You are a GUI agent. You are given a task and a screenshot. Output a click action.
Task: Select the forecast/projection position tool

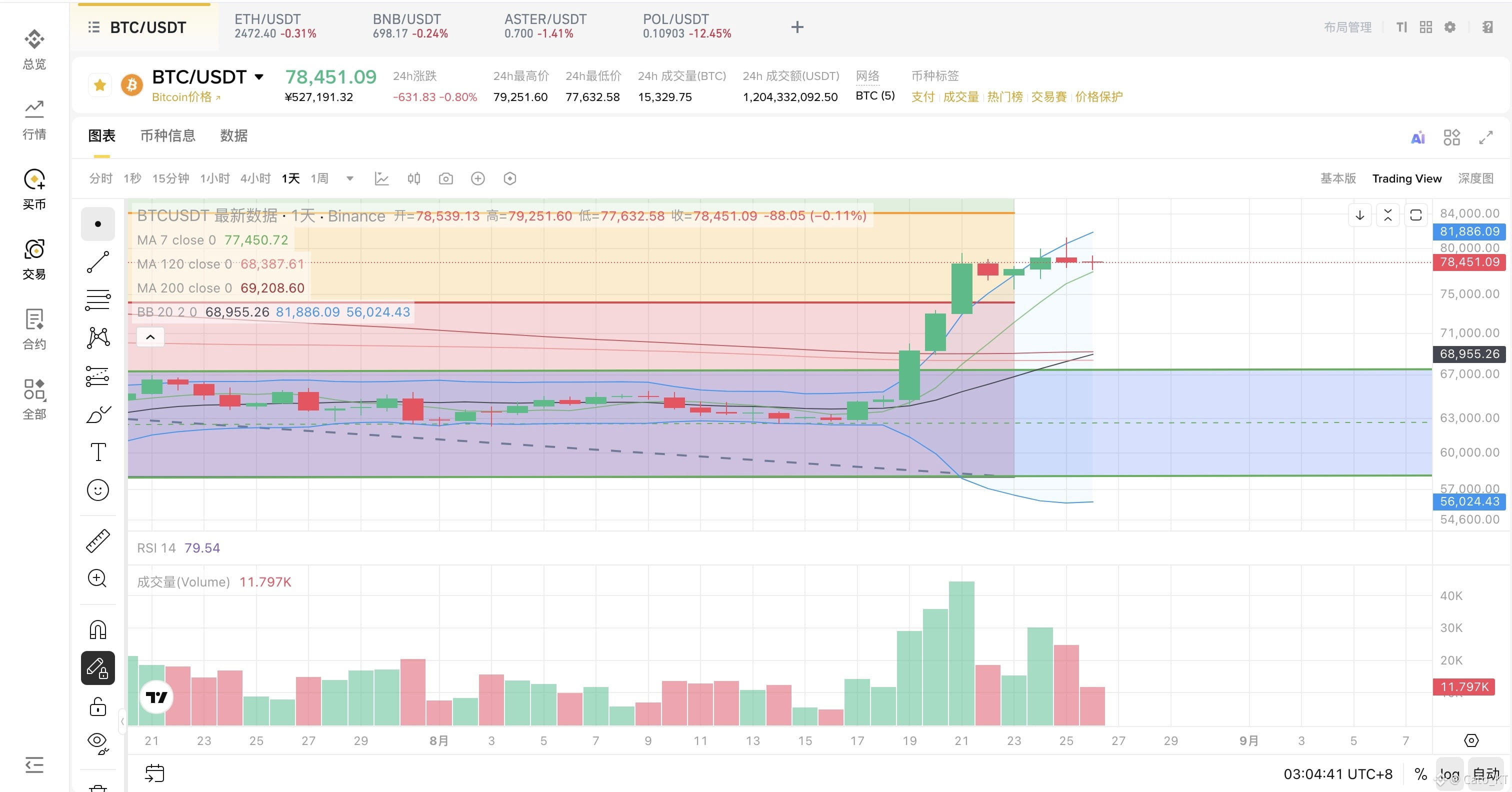[x=97, y=375]
